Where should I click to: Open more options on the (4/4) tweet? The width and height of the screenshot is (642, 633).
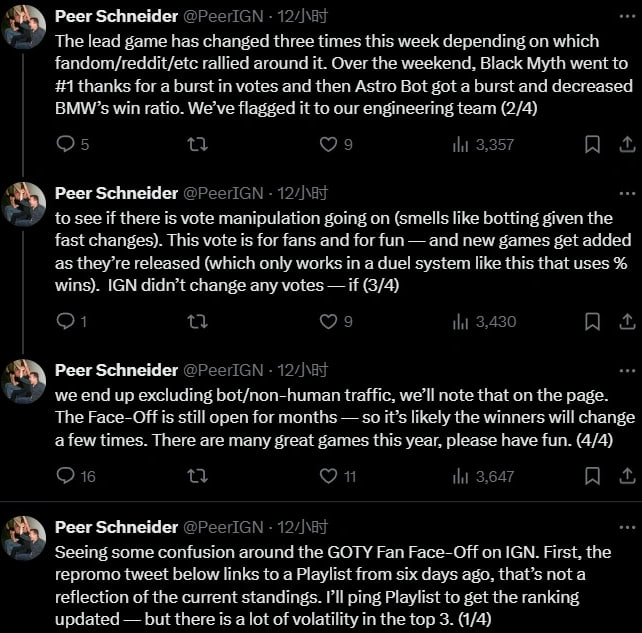(627, 371)
